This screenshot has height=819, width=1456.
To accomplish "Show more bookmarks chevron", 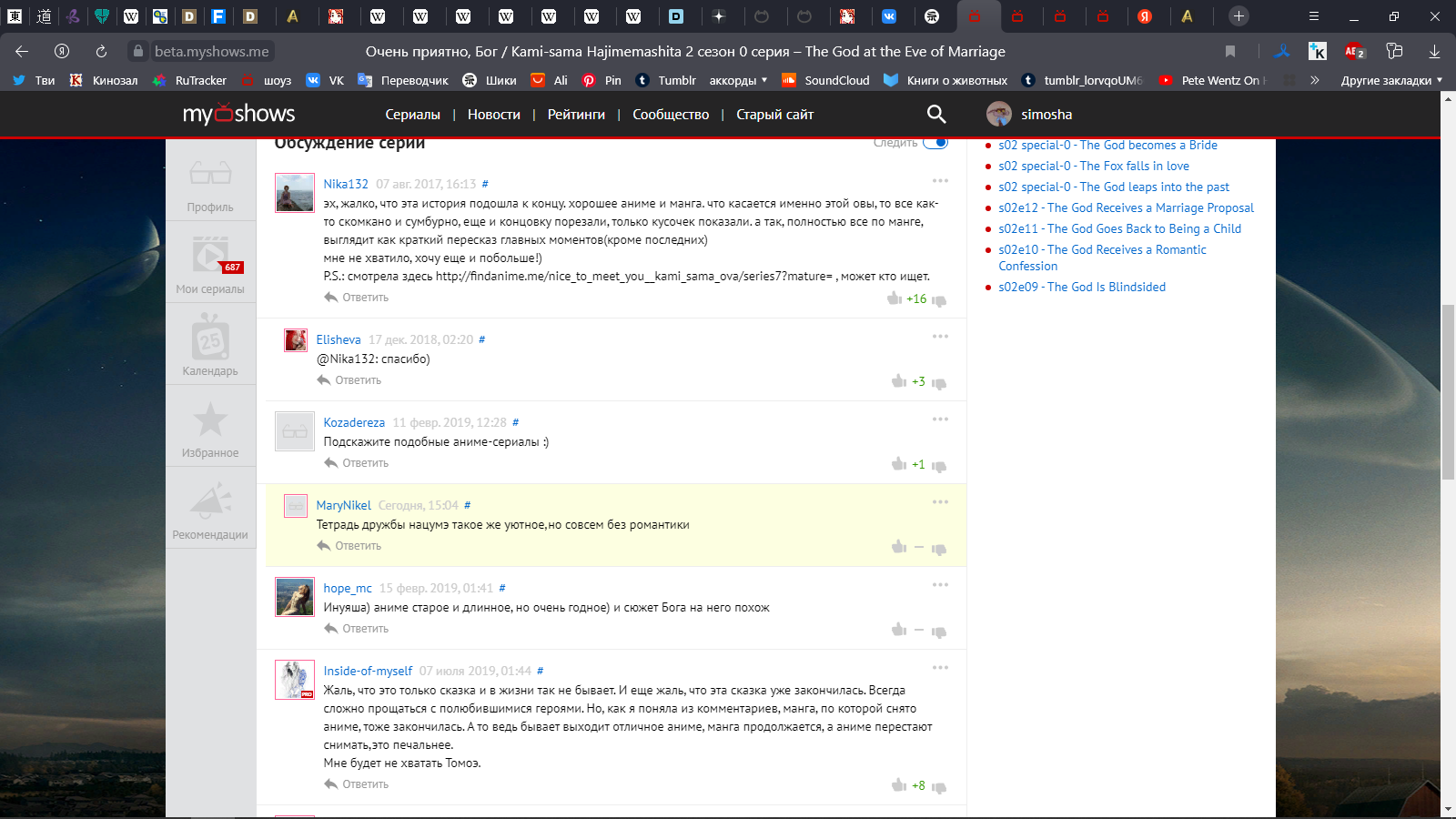I will 1314,80.
